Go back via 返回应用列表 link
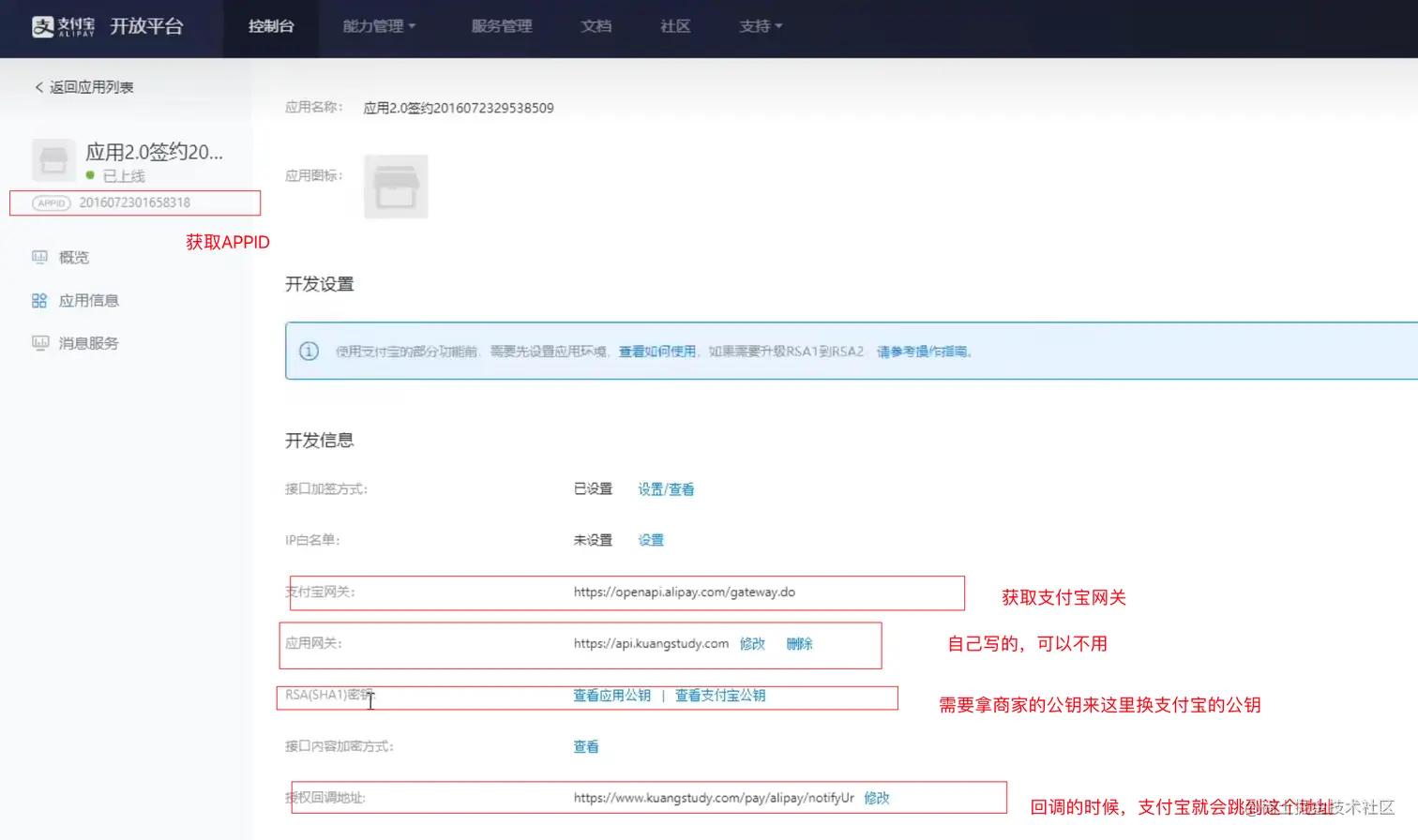This screenshot has width=1418, height=840. [91, 87]
